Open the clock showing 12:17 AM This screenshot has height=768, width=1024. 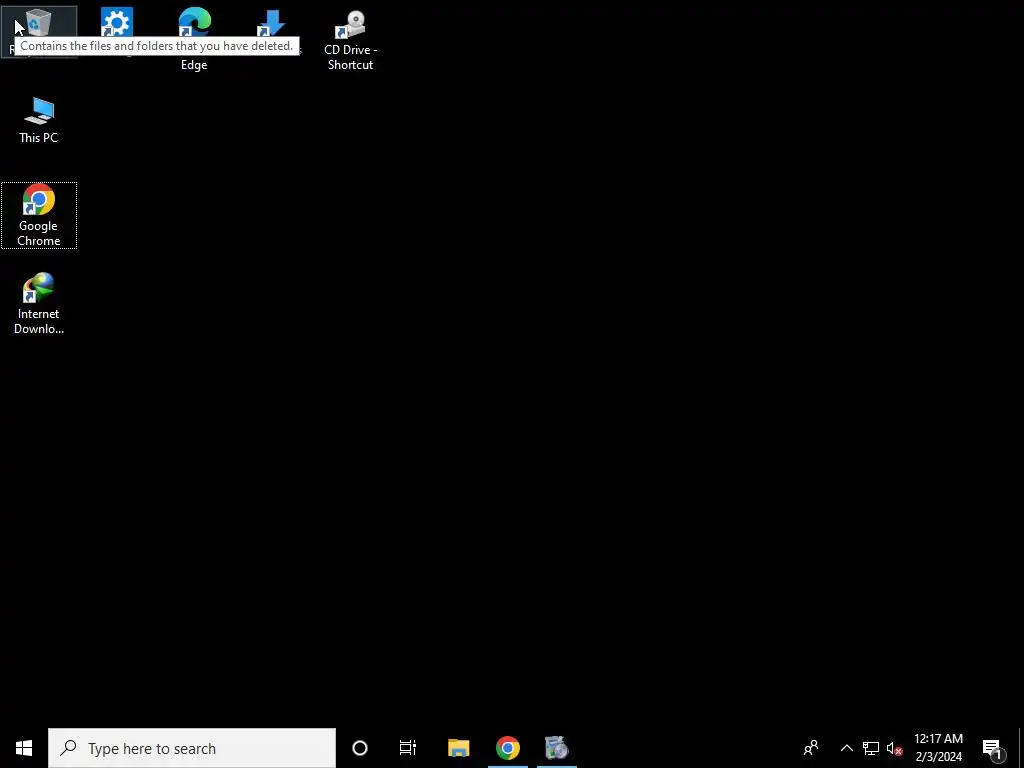point(938,748)
